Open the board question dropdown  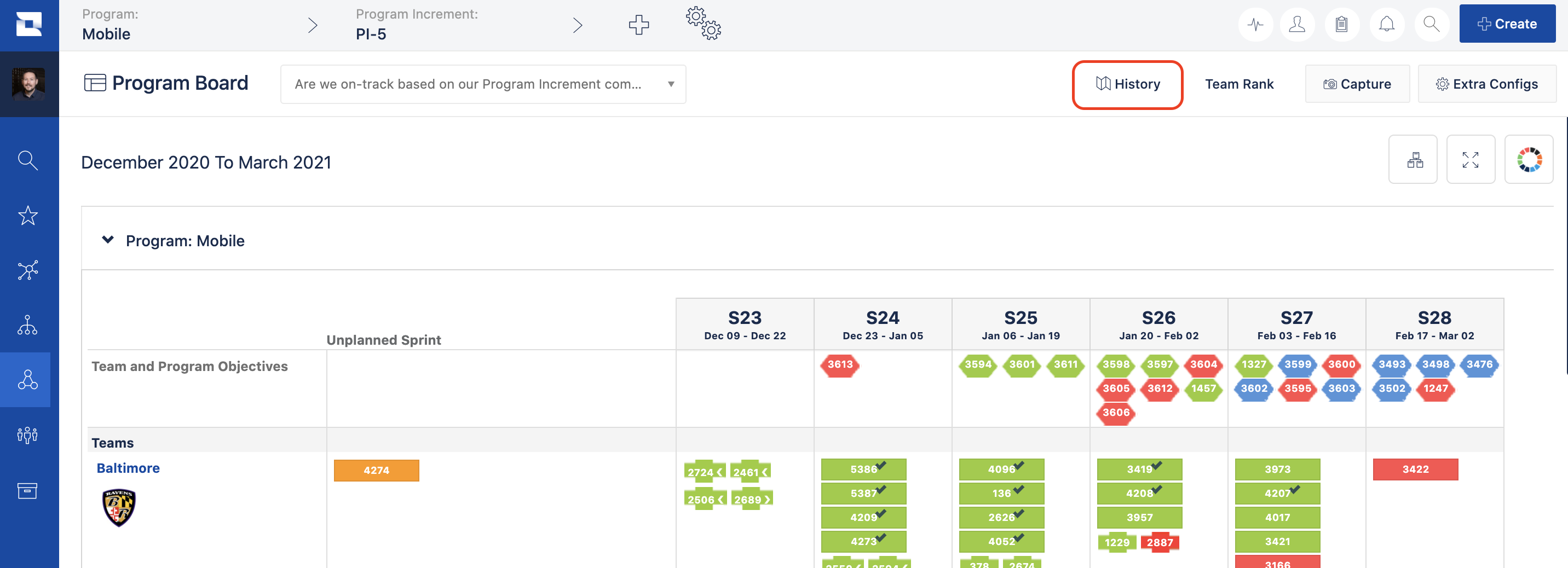483,84
